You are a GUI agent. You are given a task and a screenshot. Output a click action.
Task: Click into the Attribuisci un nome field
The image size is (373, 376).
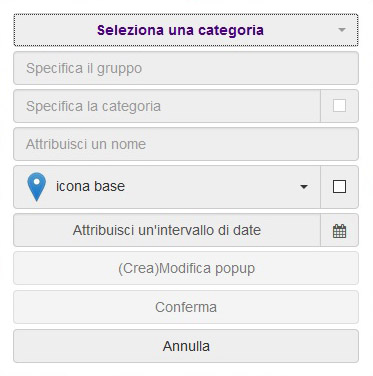pos(186,144)
